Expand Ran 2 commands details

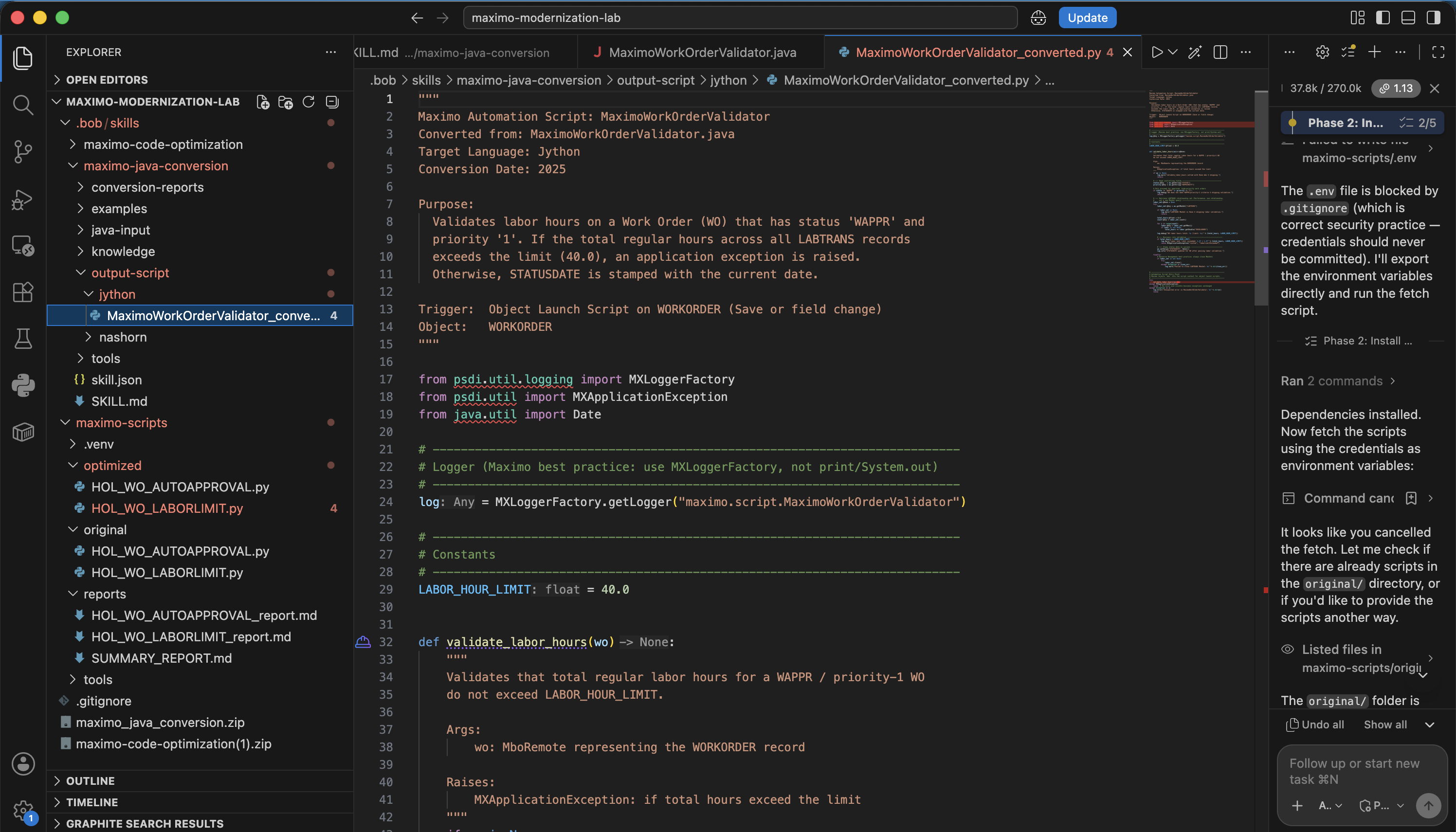coord(1338,380)
